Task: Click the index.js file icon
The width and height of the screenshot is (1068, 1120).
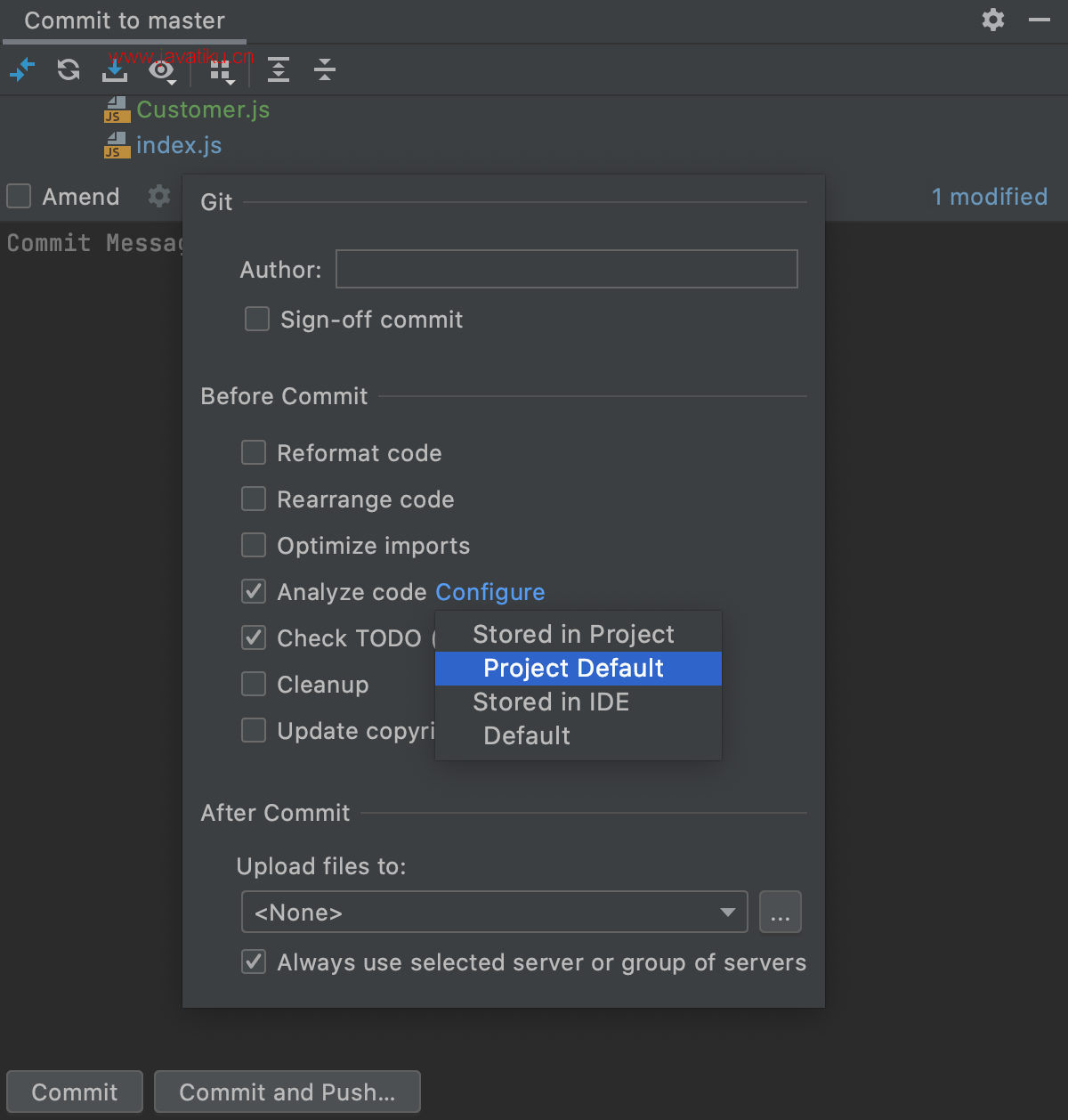Action: pyautogui.click(x=117, y=145)
